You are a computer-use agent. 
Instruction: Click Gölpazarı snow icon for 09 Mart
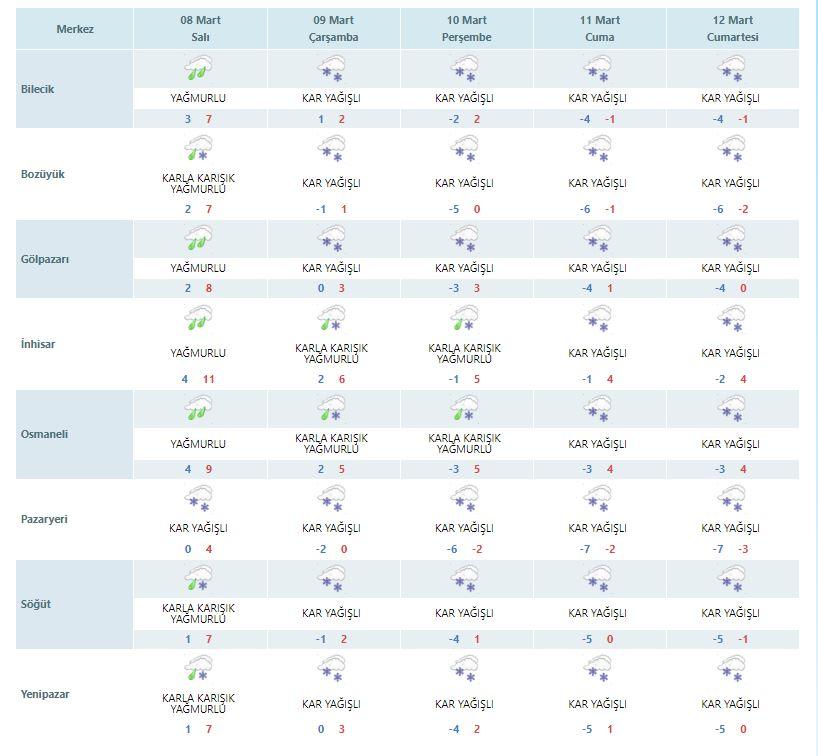pyautogui.click(x=331, y=238)
